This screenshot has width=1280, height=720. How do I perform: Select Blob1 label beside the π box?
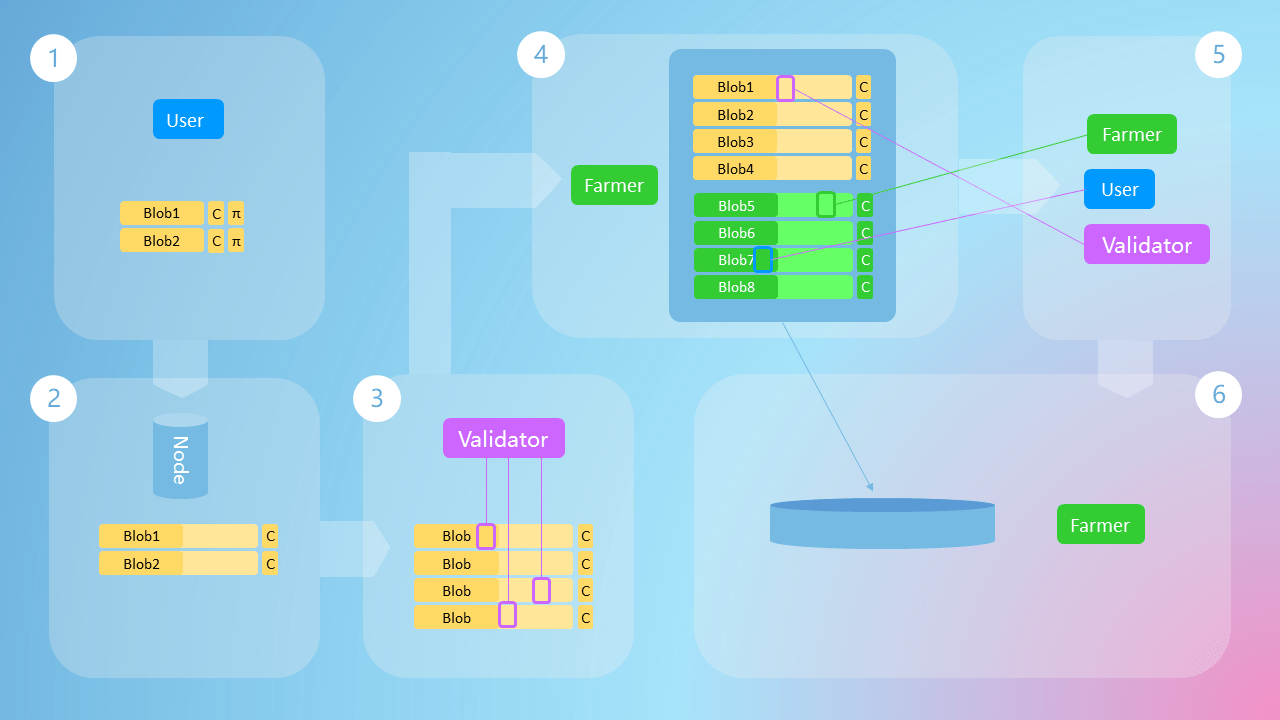(x=162, y=213)
